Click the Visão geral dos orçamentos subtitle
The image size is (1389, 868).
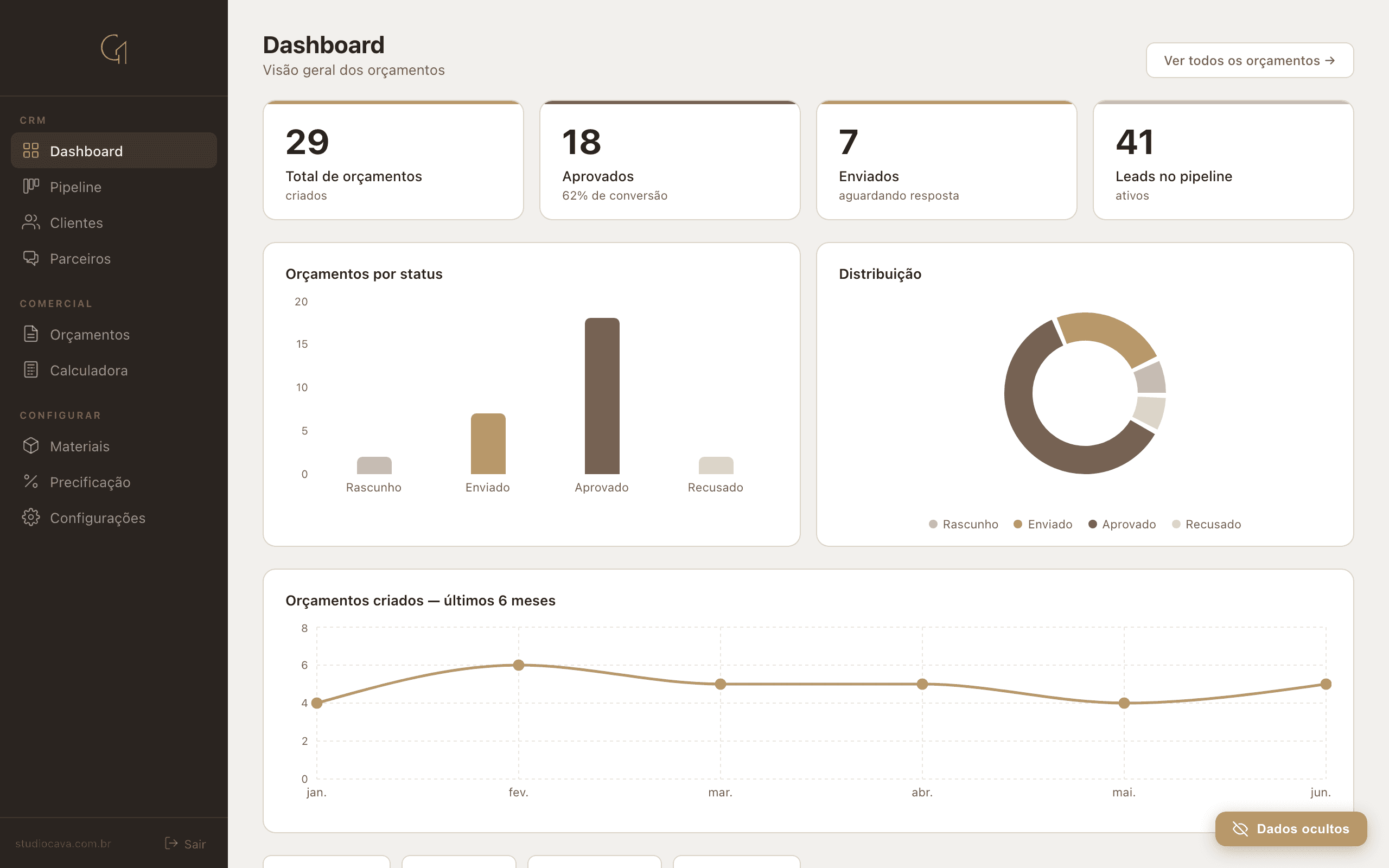(x=354, y=70)
